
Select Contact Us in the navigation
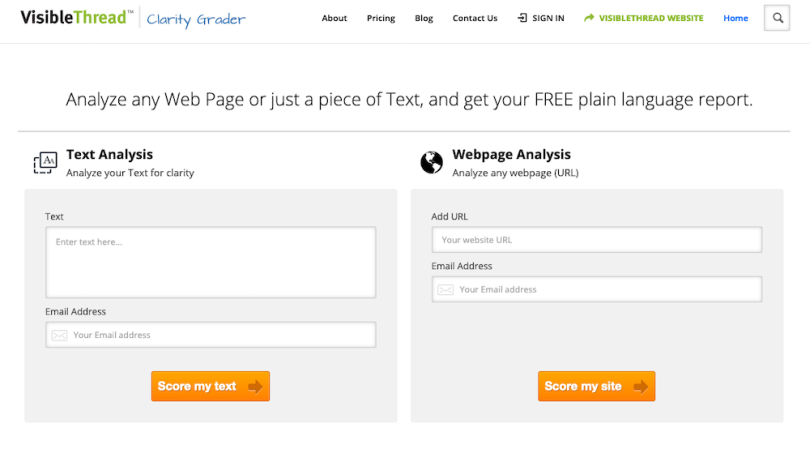pos(474,18)
